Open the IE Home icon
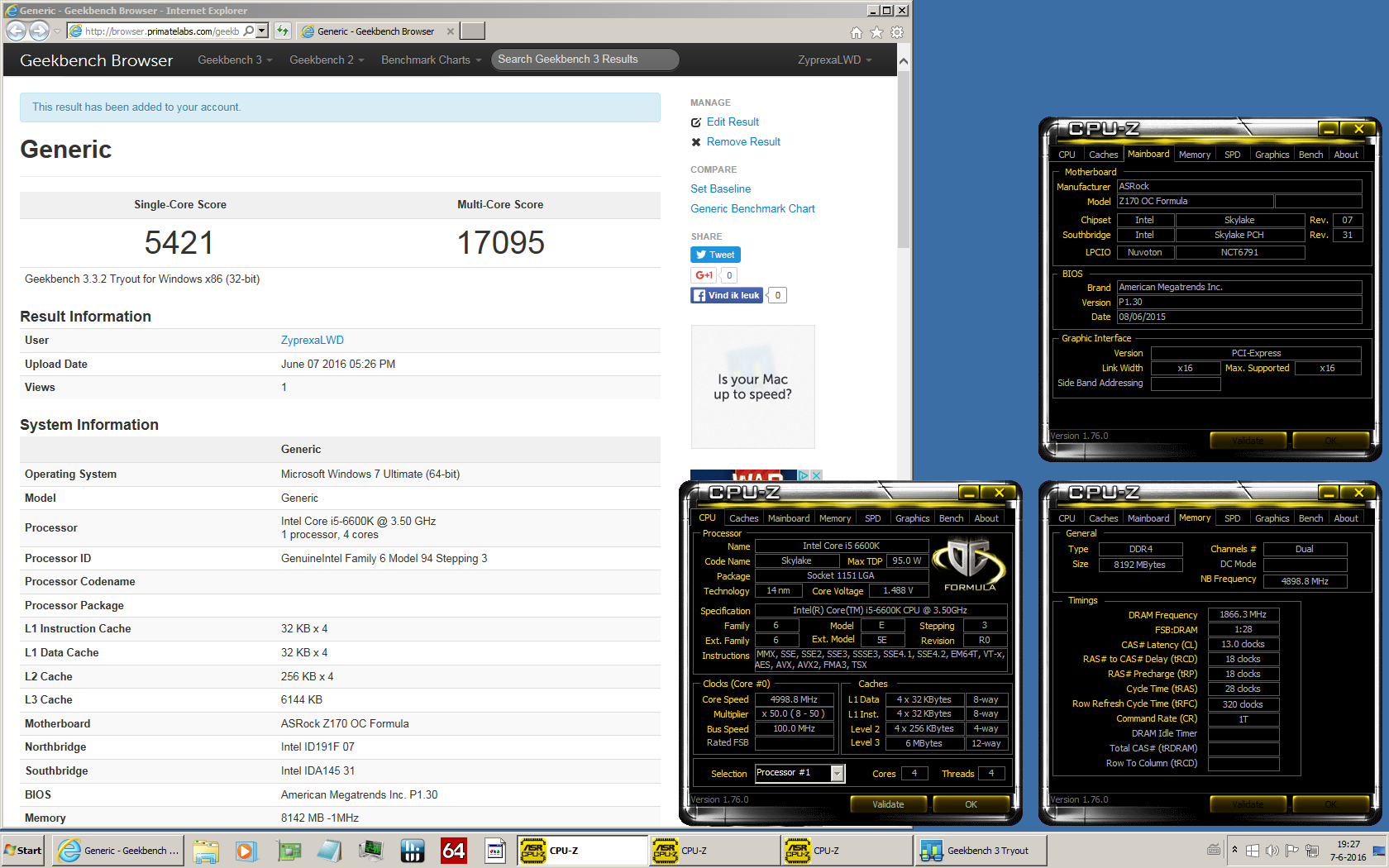Viewport: 1389px width, 868px height. [x=856, y=32]
